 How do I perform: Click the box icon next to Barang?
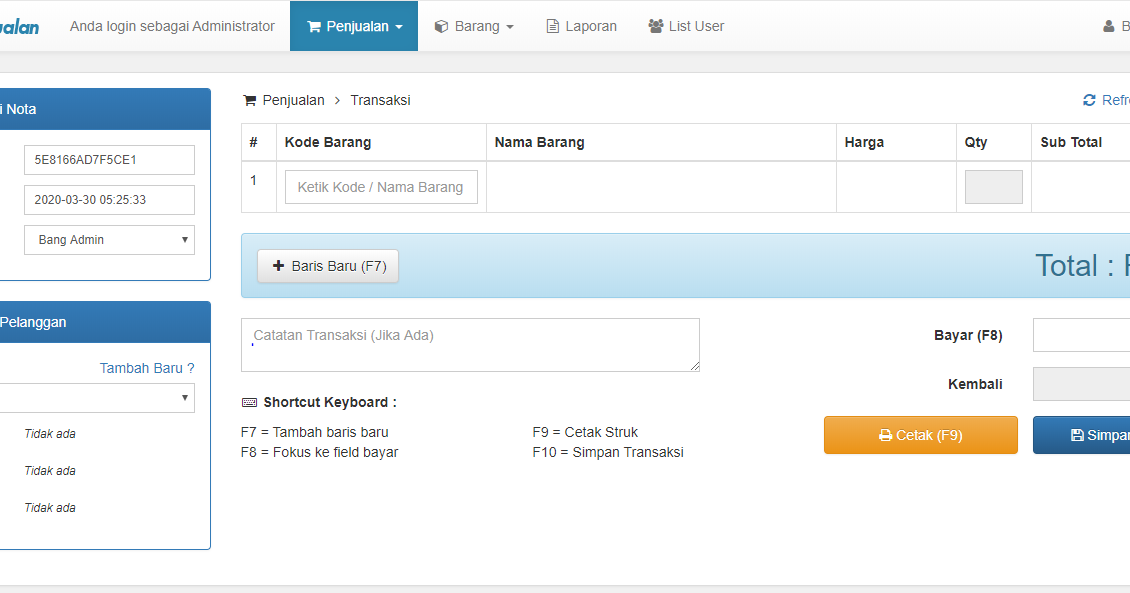[x=440, y=26]
